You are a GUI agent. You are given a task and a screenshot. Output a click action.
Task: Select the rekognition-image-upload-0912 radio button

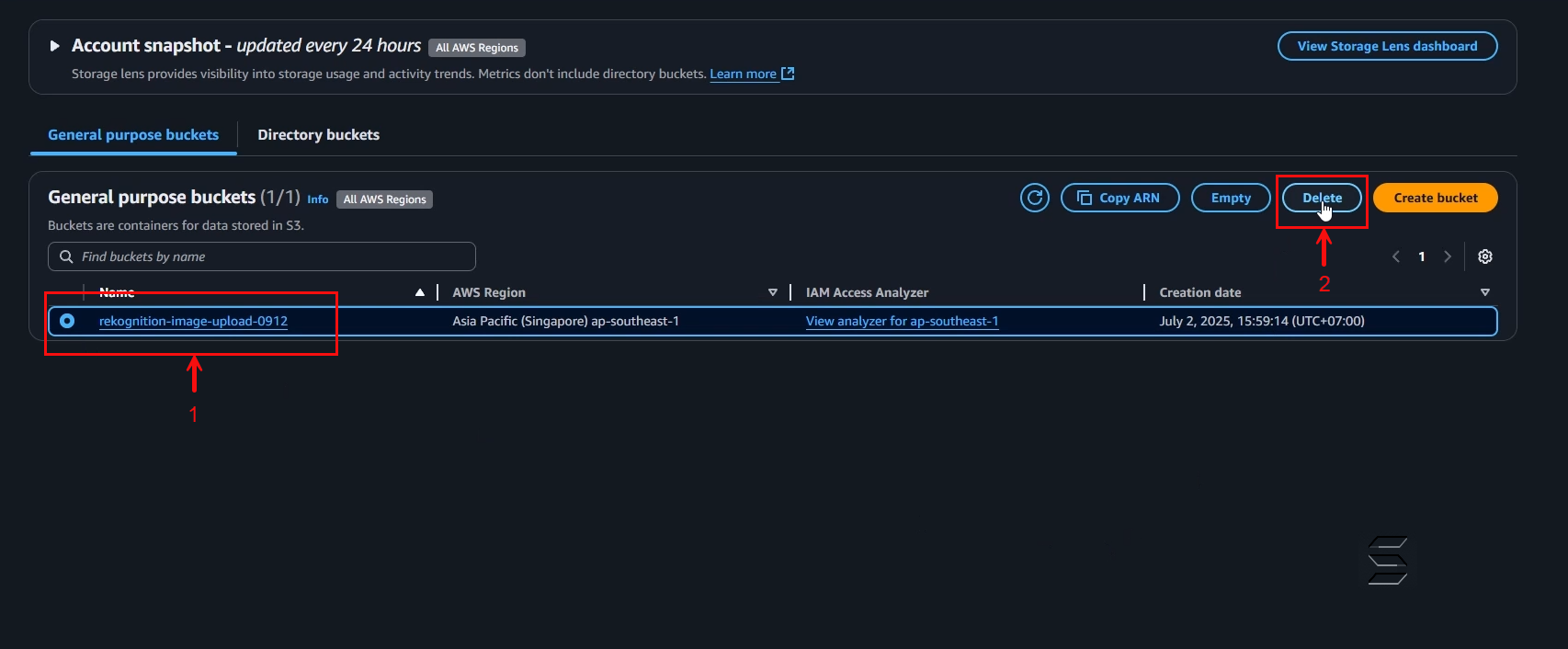67,321
